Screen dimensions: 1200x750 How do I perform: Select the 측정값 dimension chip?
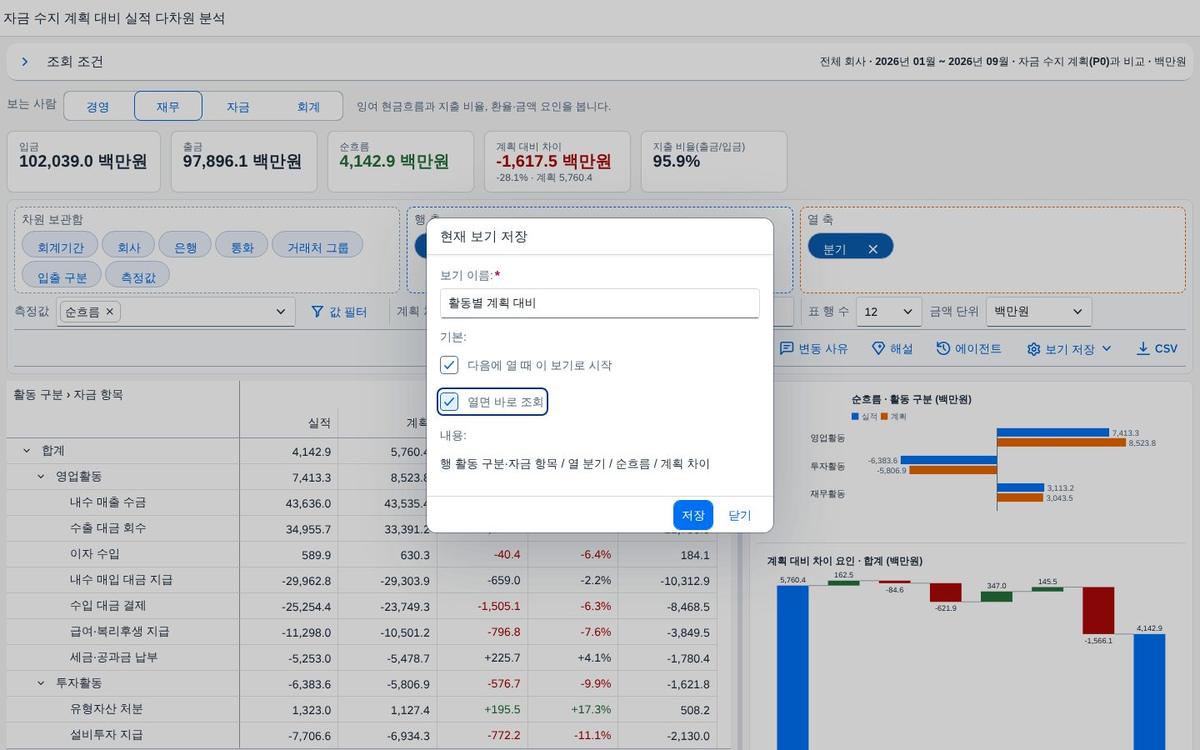click(137, 276)
